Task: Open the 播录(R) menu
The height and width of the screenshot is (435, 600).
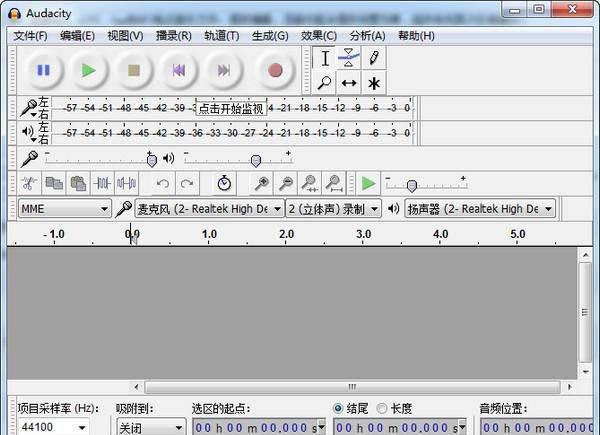Action: pyautogui.click(x=174, y=36)
